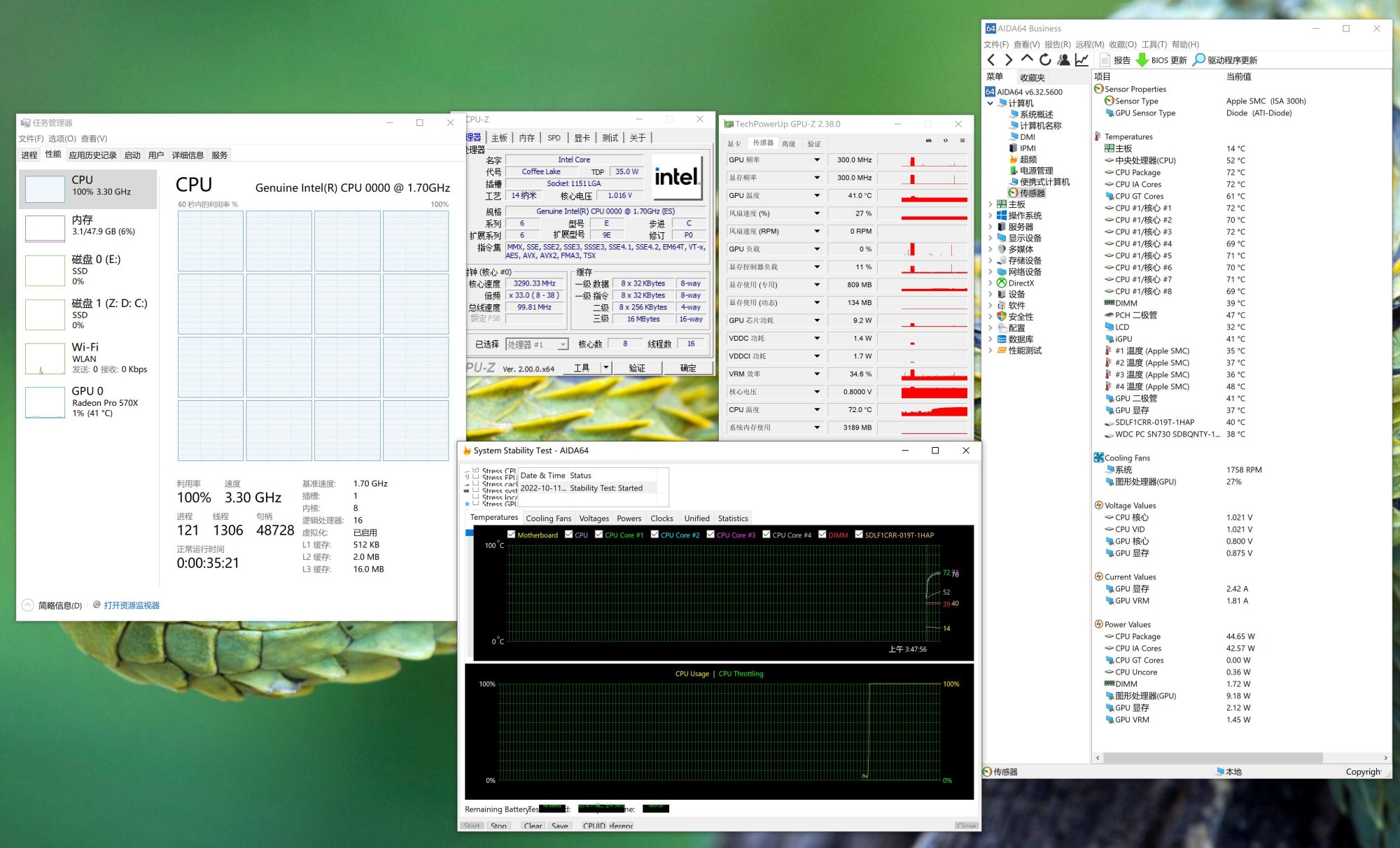Expand the 主板 tree node in AIDA64

990,204
